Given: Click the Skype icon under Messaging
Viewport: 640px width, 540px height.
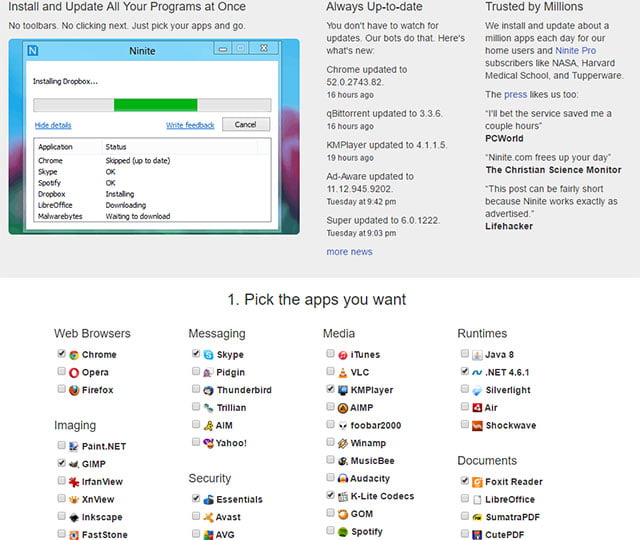Looking at the screenshot, I should pos(209,355).
